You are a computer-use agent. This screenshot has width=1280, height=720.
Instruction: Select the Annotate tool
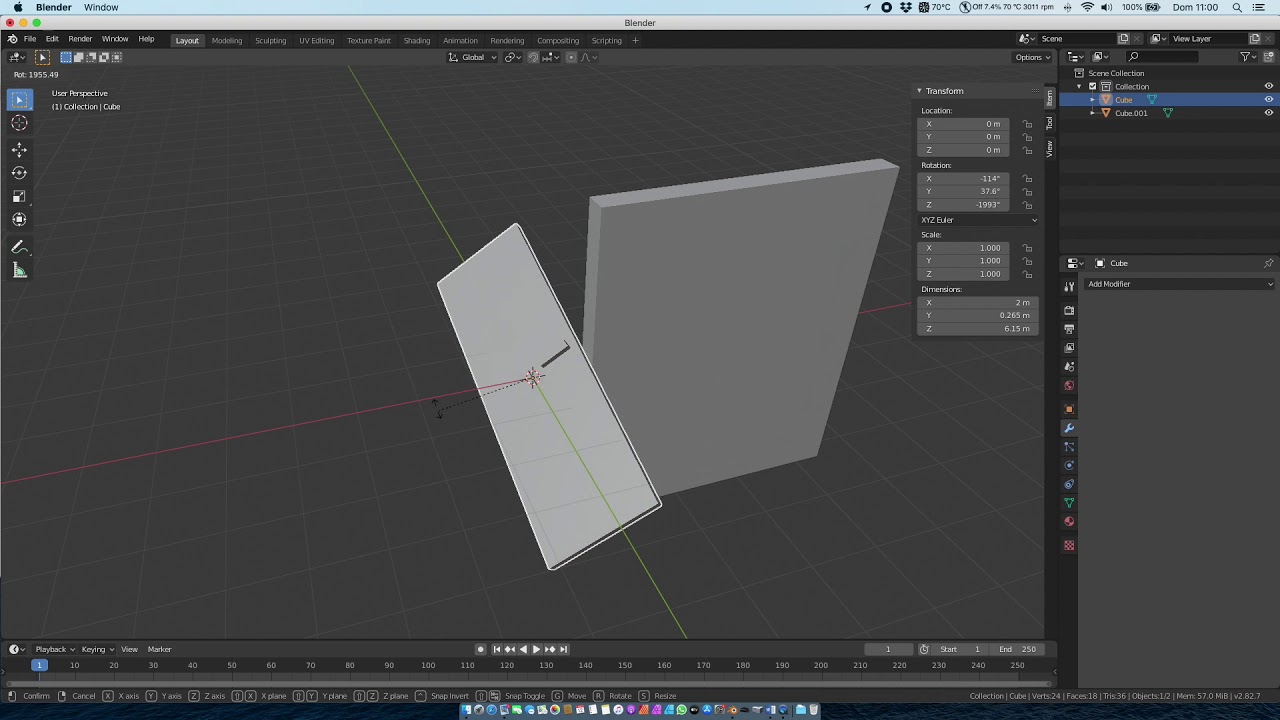pyautogui.click(x=19, y=247)
